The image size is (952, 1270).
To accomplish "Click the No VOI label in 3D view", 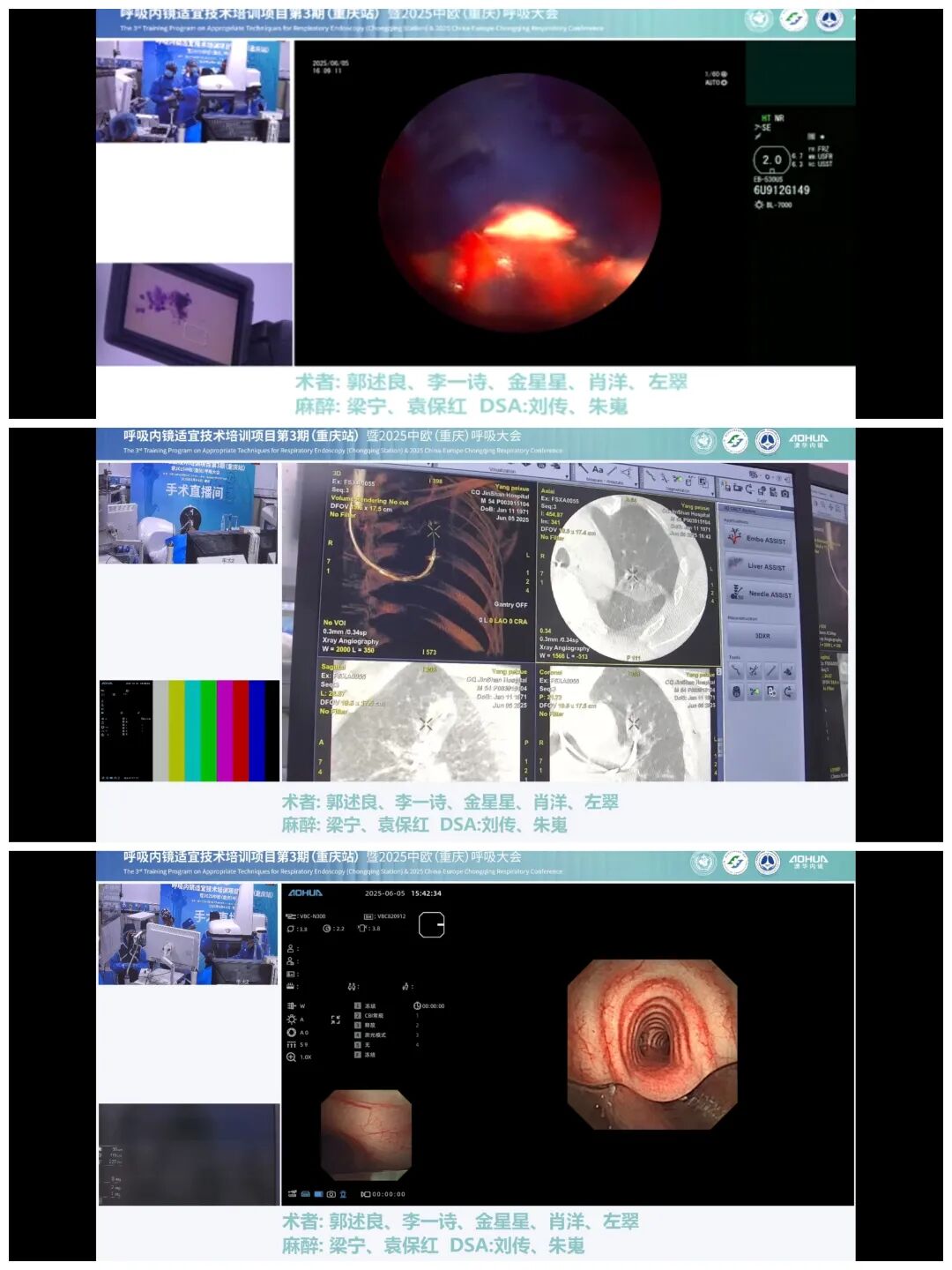I will (334, 623).
